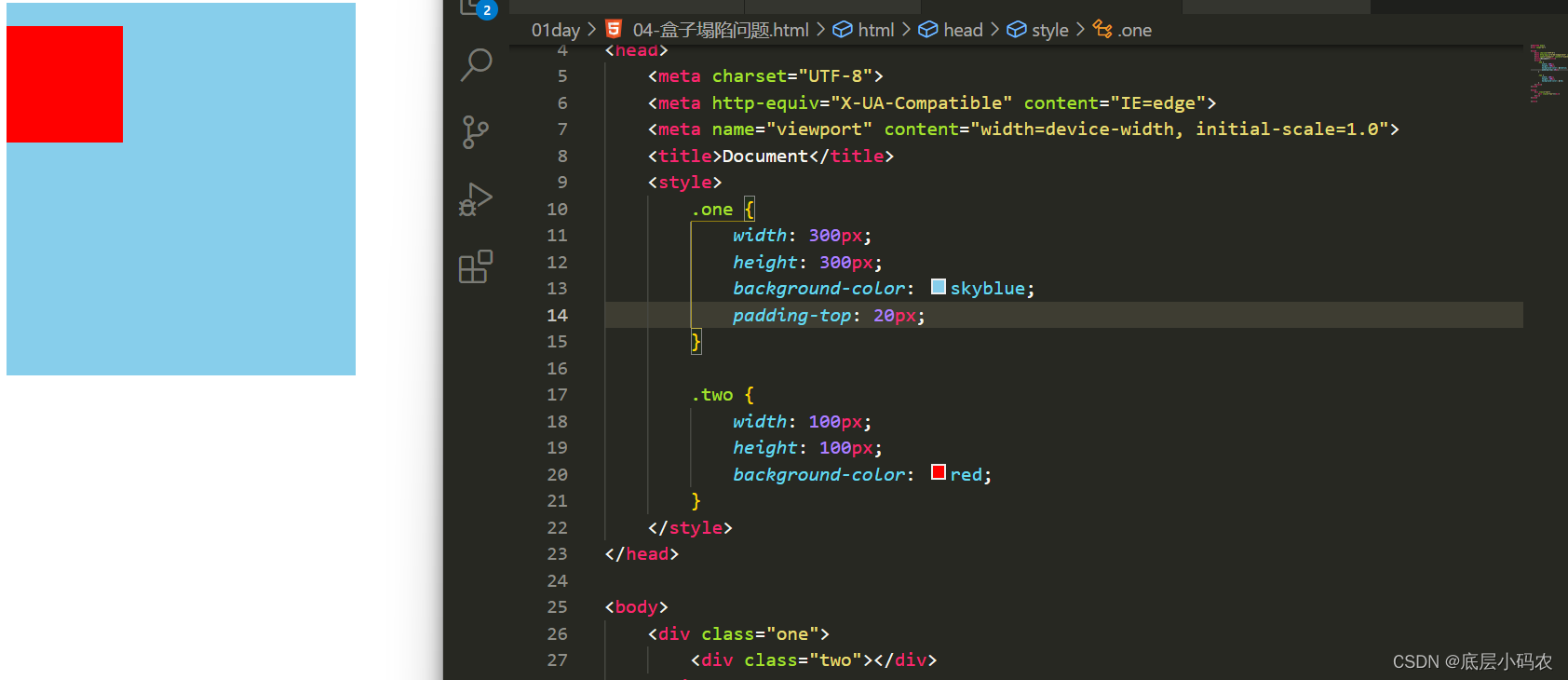This screenshot has width=1568, height=680.
Task: Click the red box in browser preview
Action: (x=64, y=84)
